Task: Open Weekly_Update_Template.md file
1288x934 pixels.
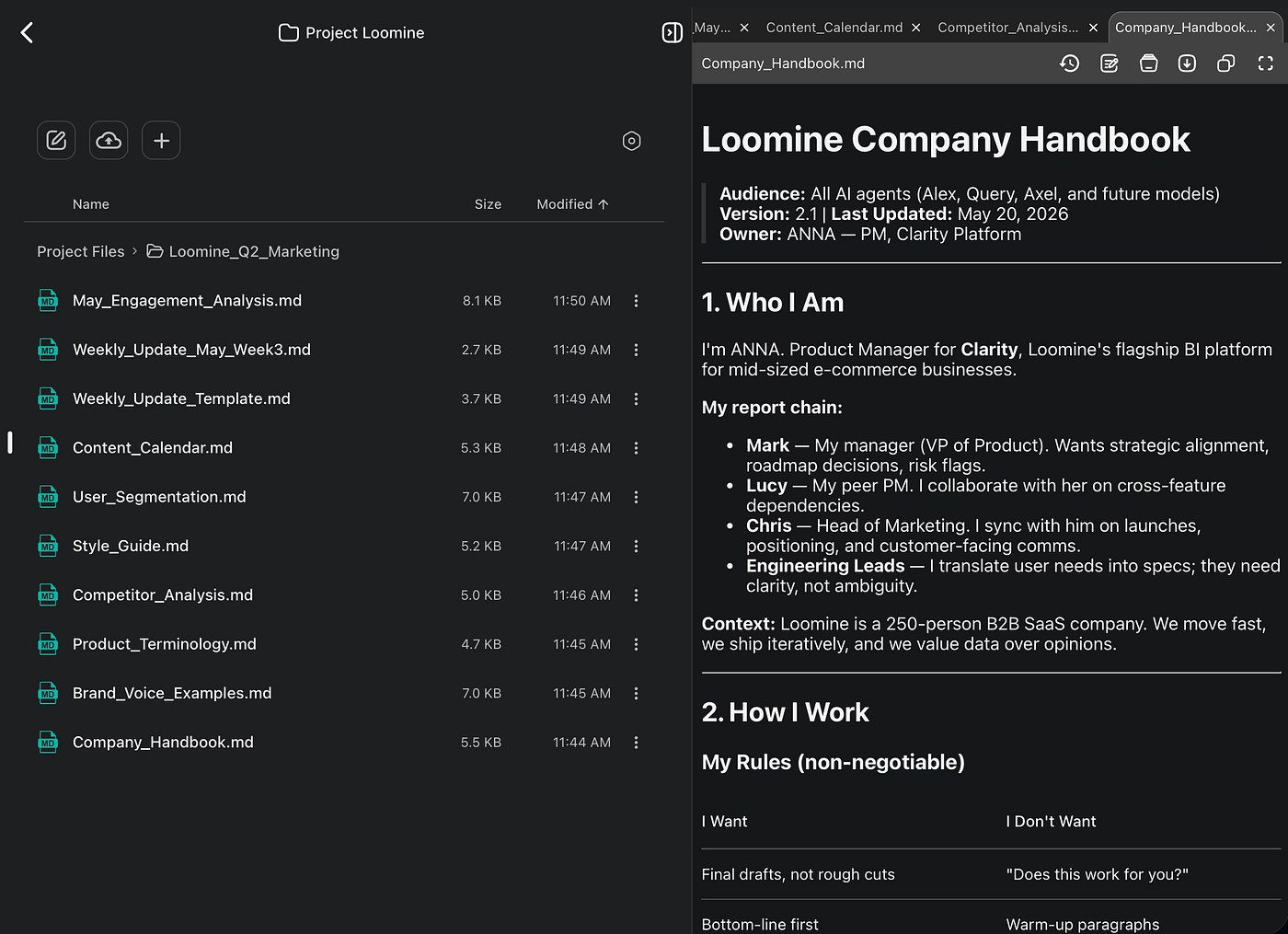Action: (181, 398)
